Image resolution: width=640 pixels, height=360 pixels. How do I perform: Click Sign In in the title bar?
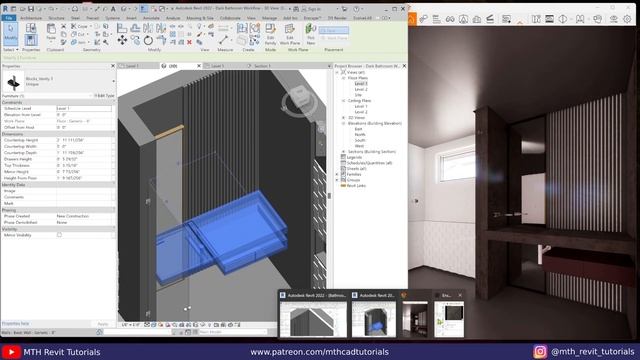pyautogui.click(x=313, y=9)
